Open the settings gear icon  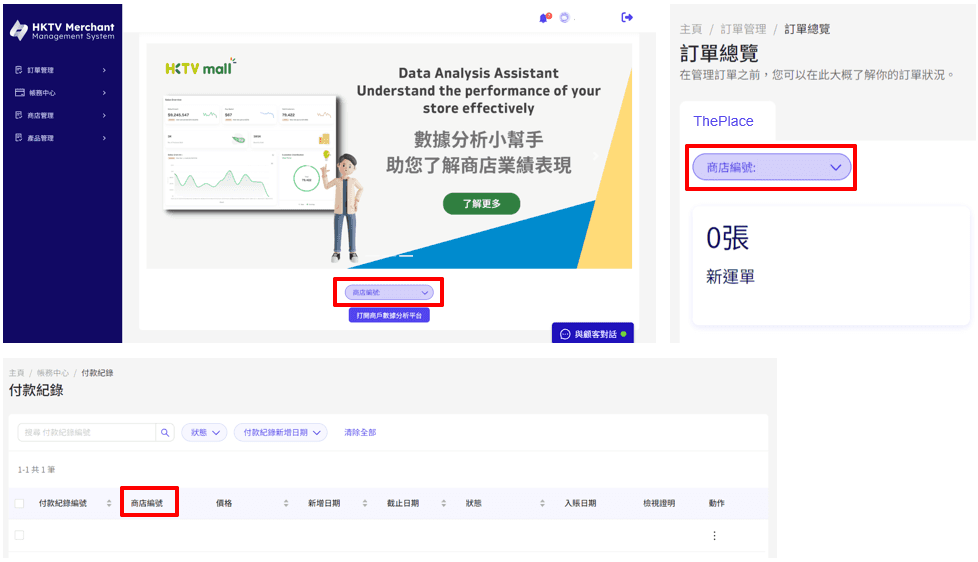click(x=564, y=17)
